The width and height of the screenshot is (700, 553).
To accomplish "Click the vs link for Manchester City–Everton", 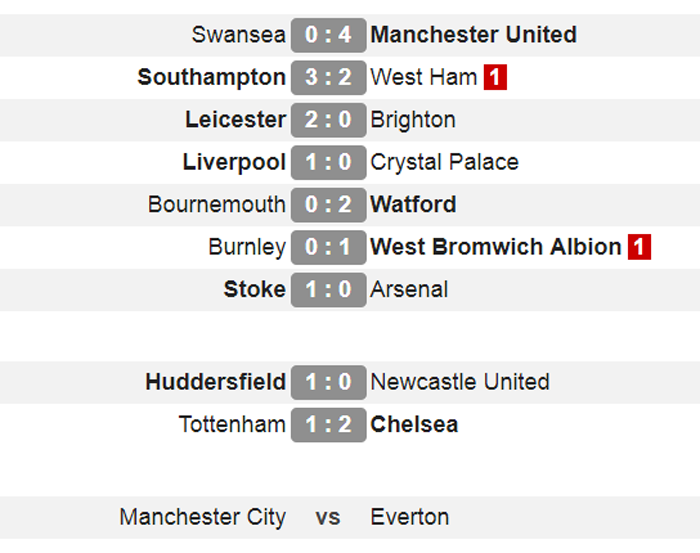I will pyautogui.click(x=328, y=518).
